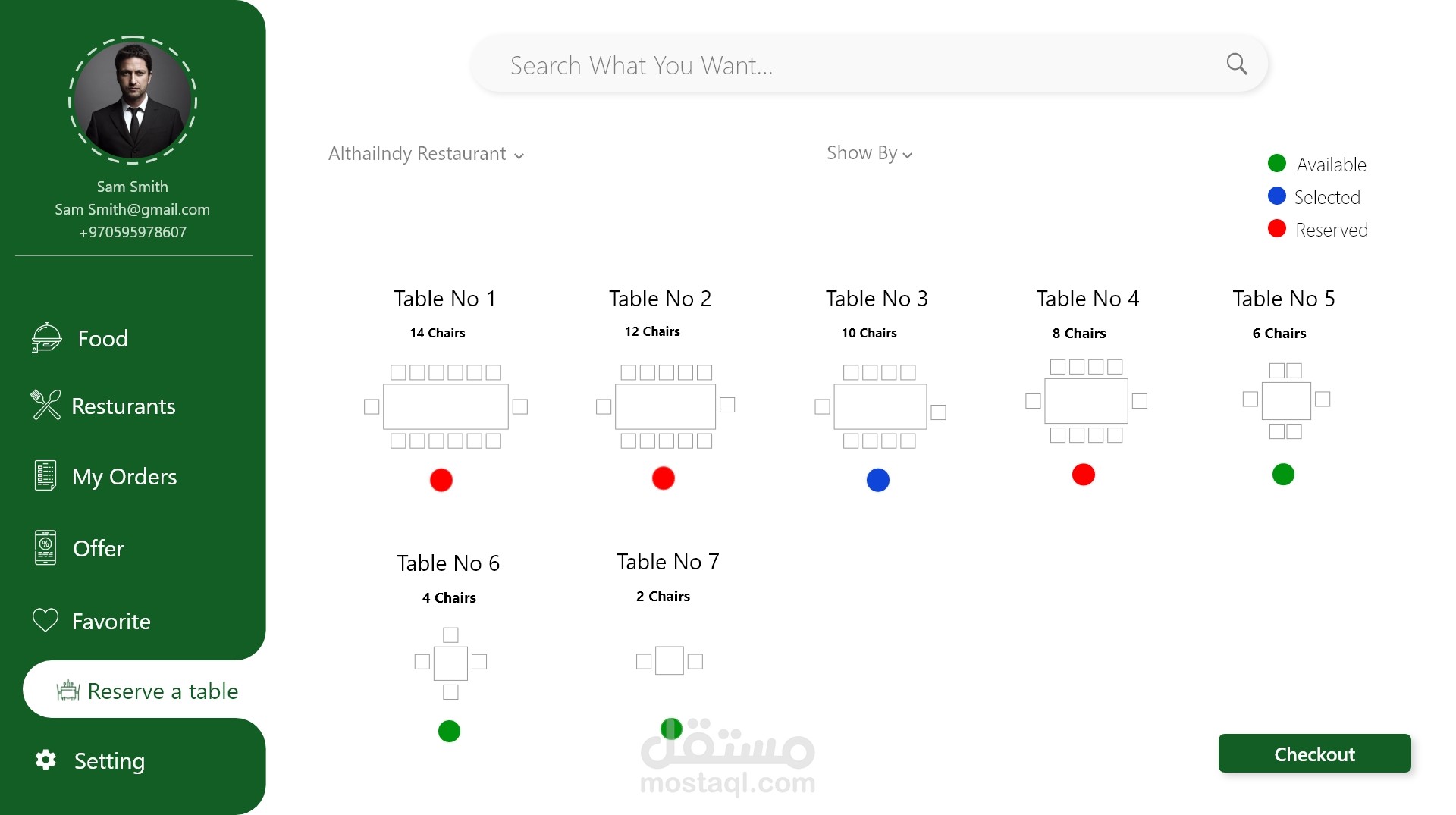Click the Setting gear icon
The height and width of the screenshot is (815, 1456).
click(x=46, y=760)
